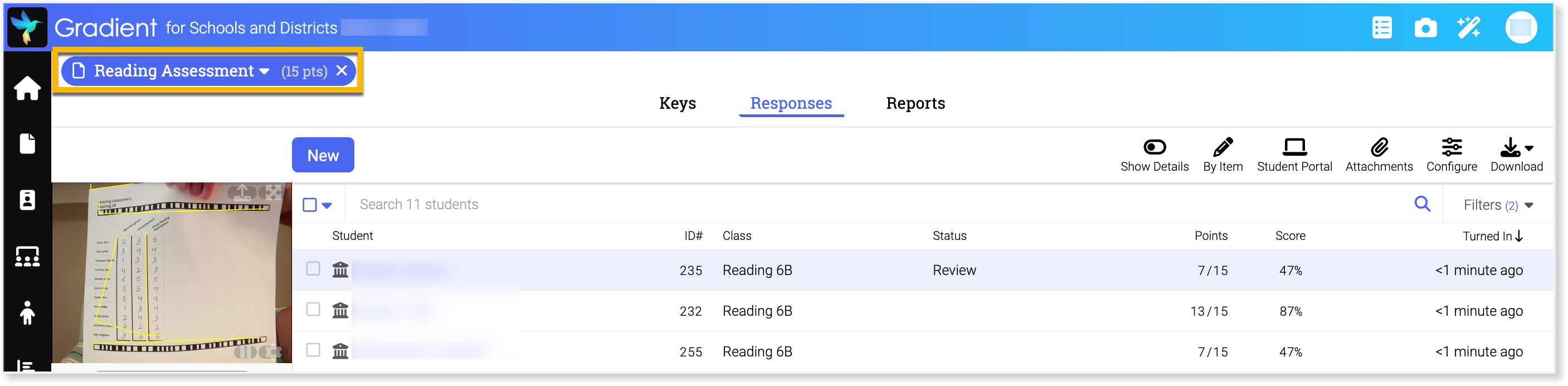Image resolution: width=1568 pixels, height=386 pixels.
Task: Toggle Show Details switch
Action: (x=1154, y=155)
